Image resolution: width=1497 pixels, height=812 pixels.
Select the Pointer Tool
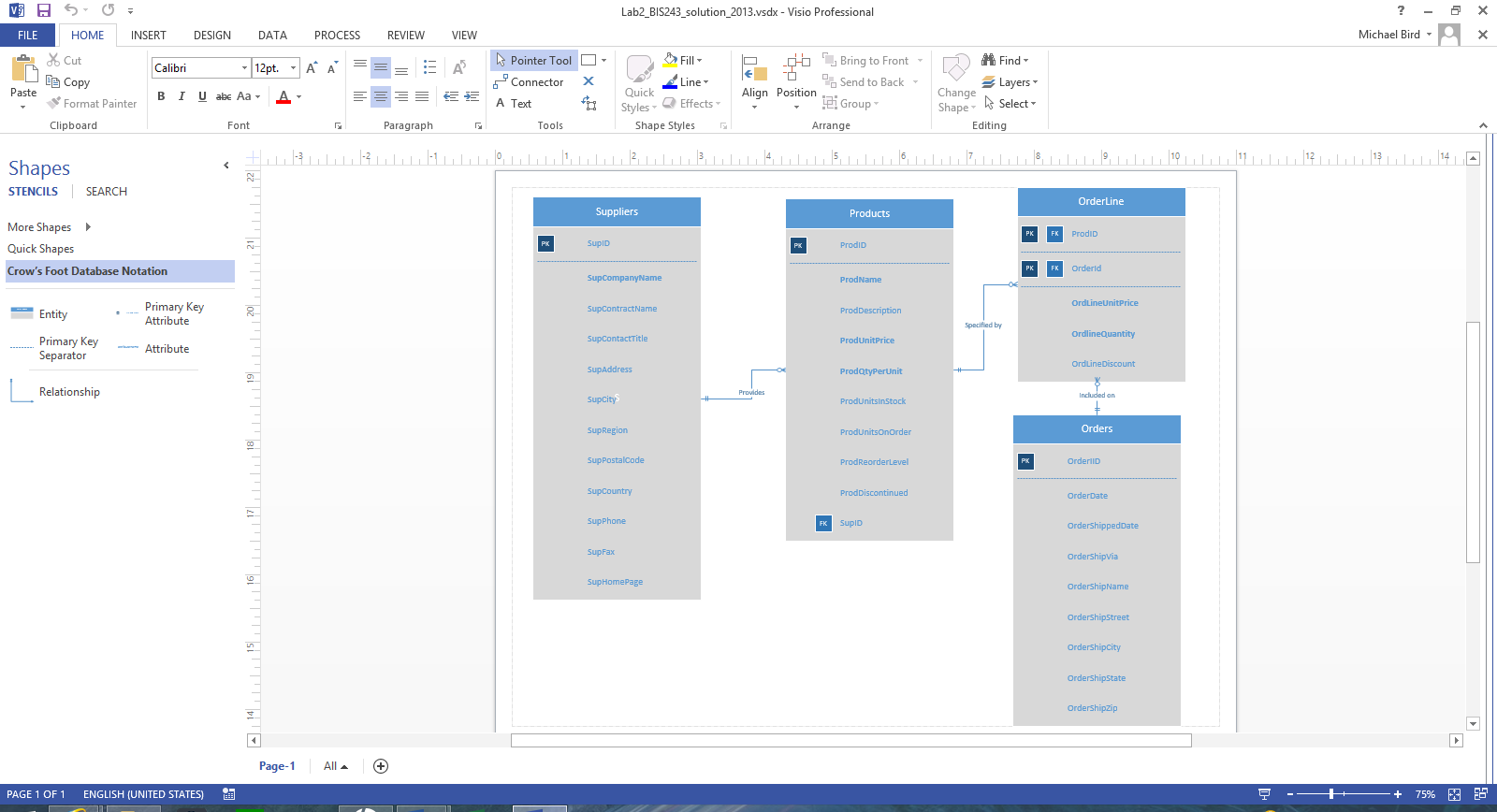tap(533, 61)
